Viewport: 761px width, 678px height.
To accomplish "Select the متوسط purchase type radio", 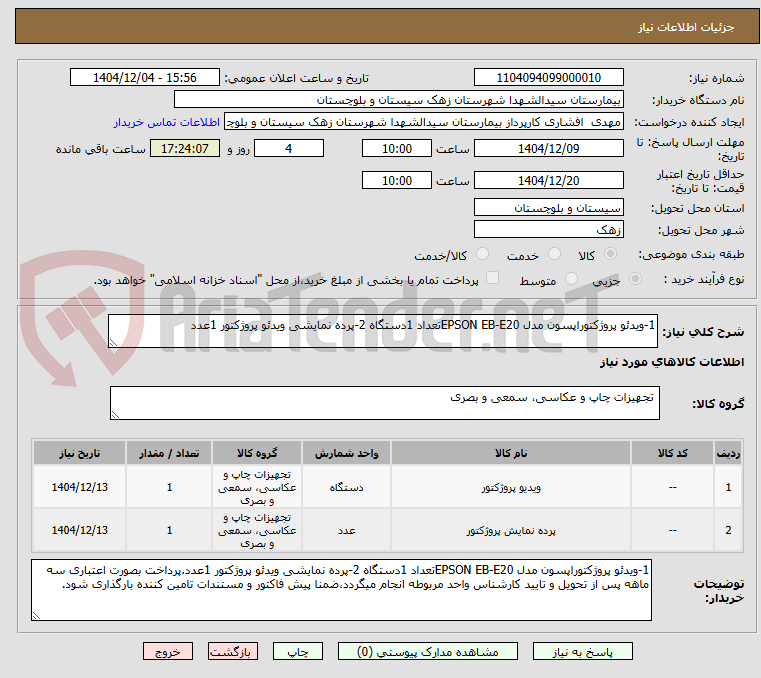I will [571, 279].
